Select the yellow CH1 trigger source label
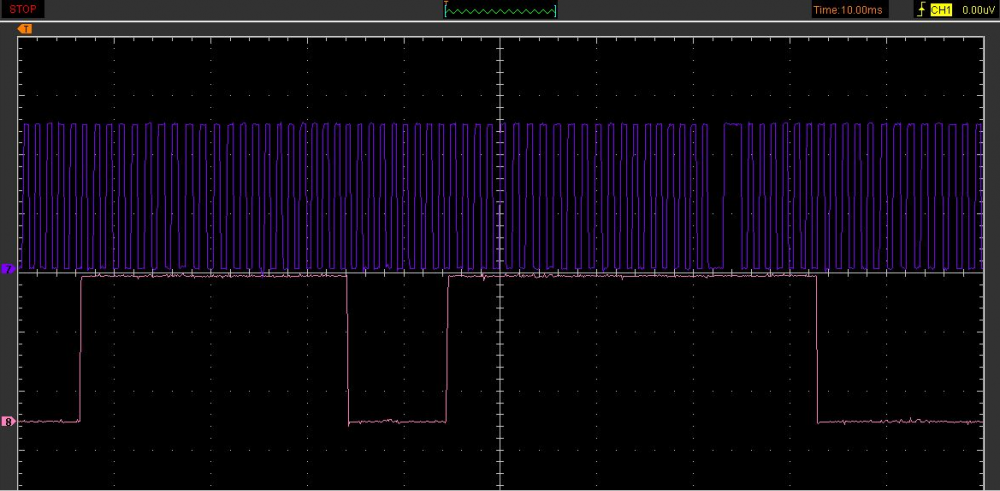 point(941,10)
